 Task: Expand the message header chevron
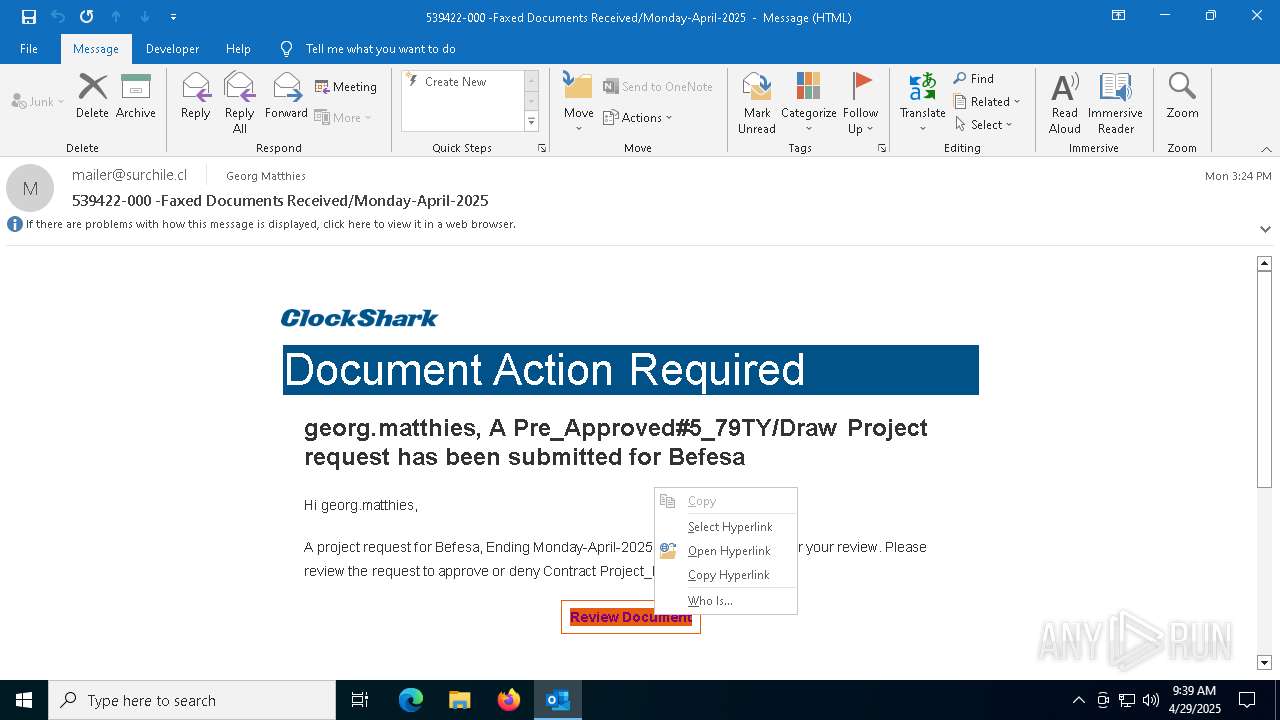coord(1265,229)
